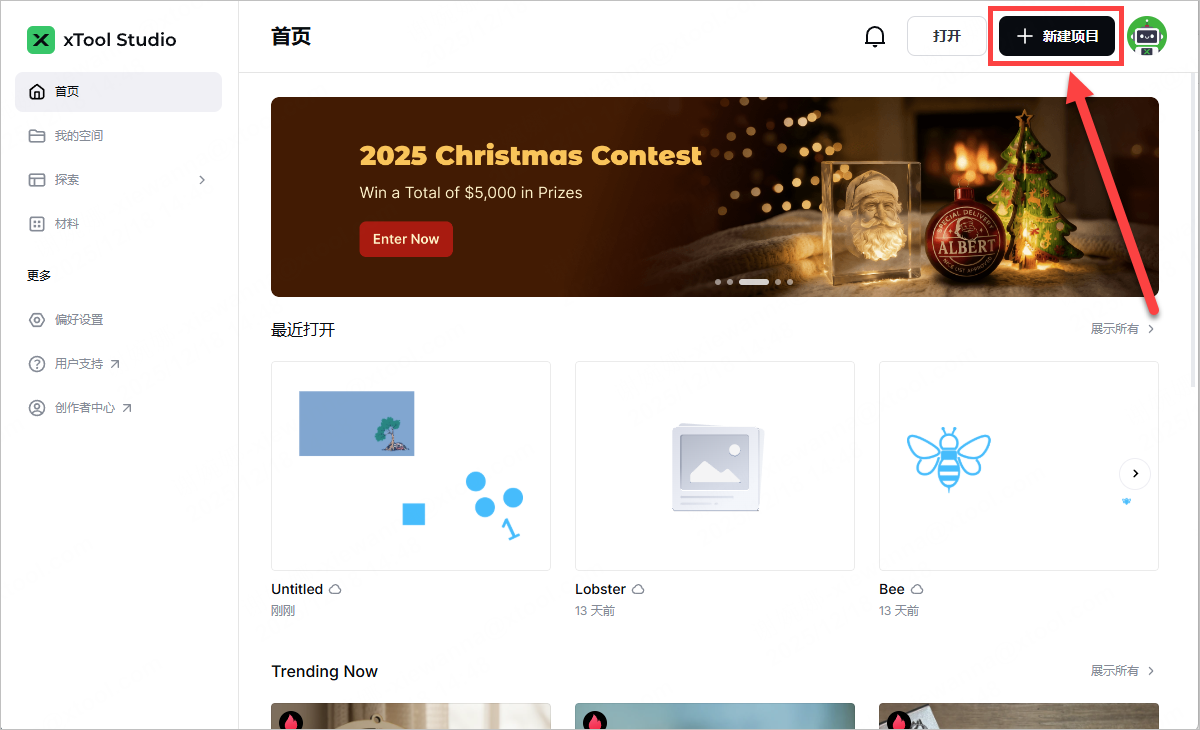Screen dimensions: 1200x730
Task: Expand the 探索 submenu chevron
Action: (x=202, y=180)
